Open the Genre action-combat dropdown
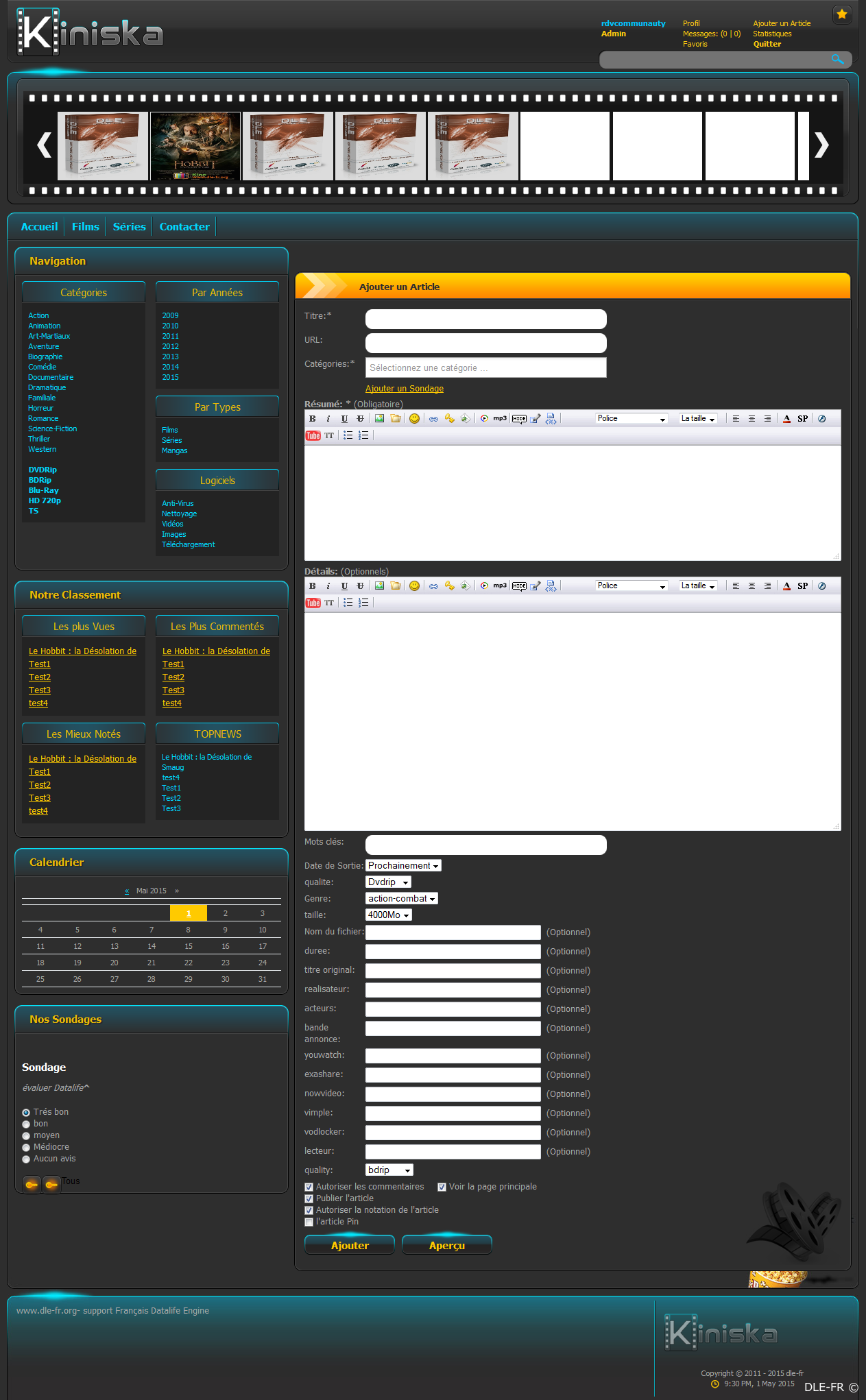 pyautogui.click(x=401, y=899)
